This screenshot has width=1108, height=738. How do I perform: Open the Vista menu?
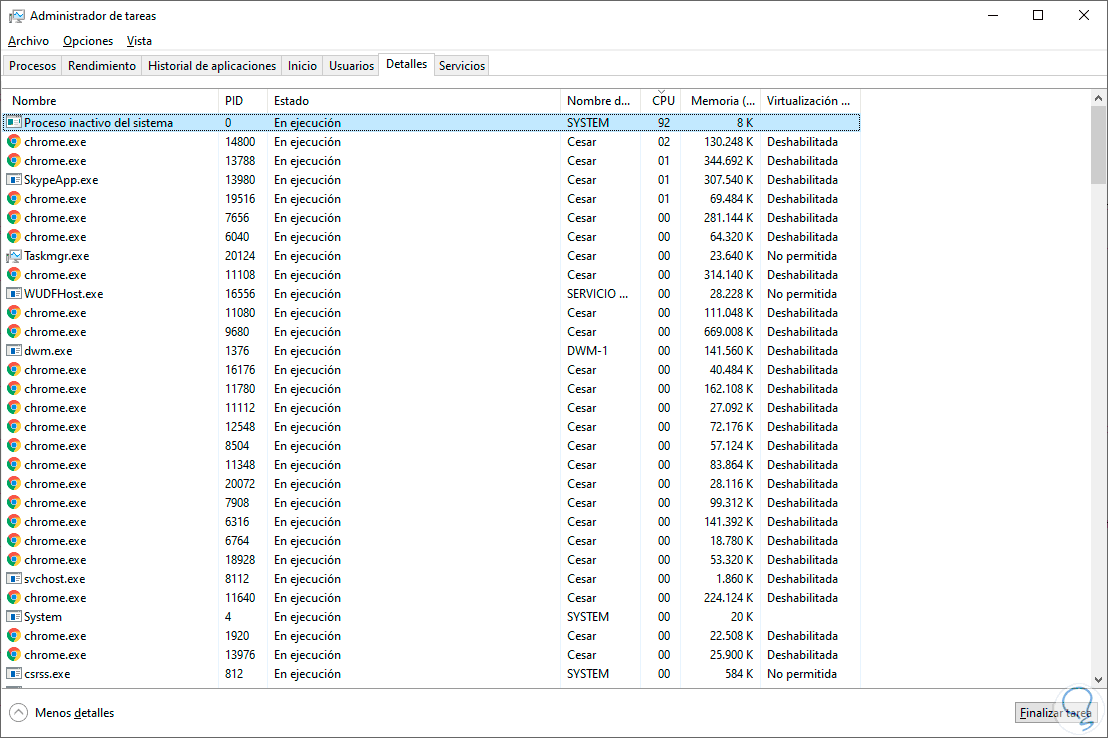[x=139, y=41]
